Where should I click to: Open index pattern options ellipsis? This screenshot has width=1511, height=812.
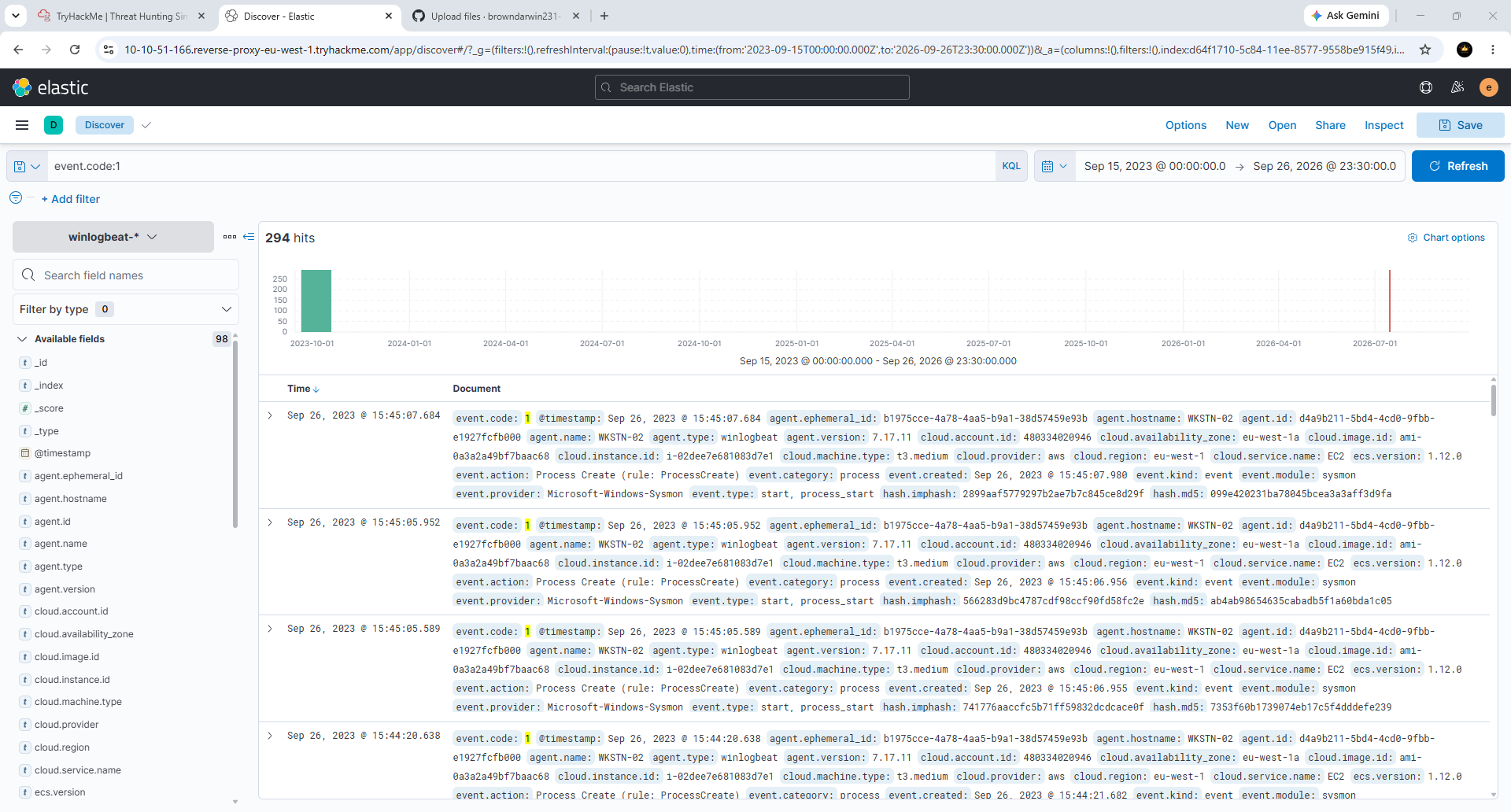[230, 237]
